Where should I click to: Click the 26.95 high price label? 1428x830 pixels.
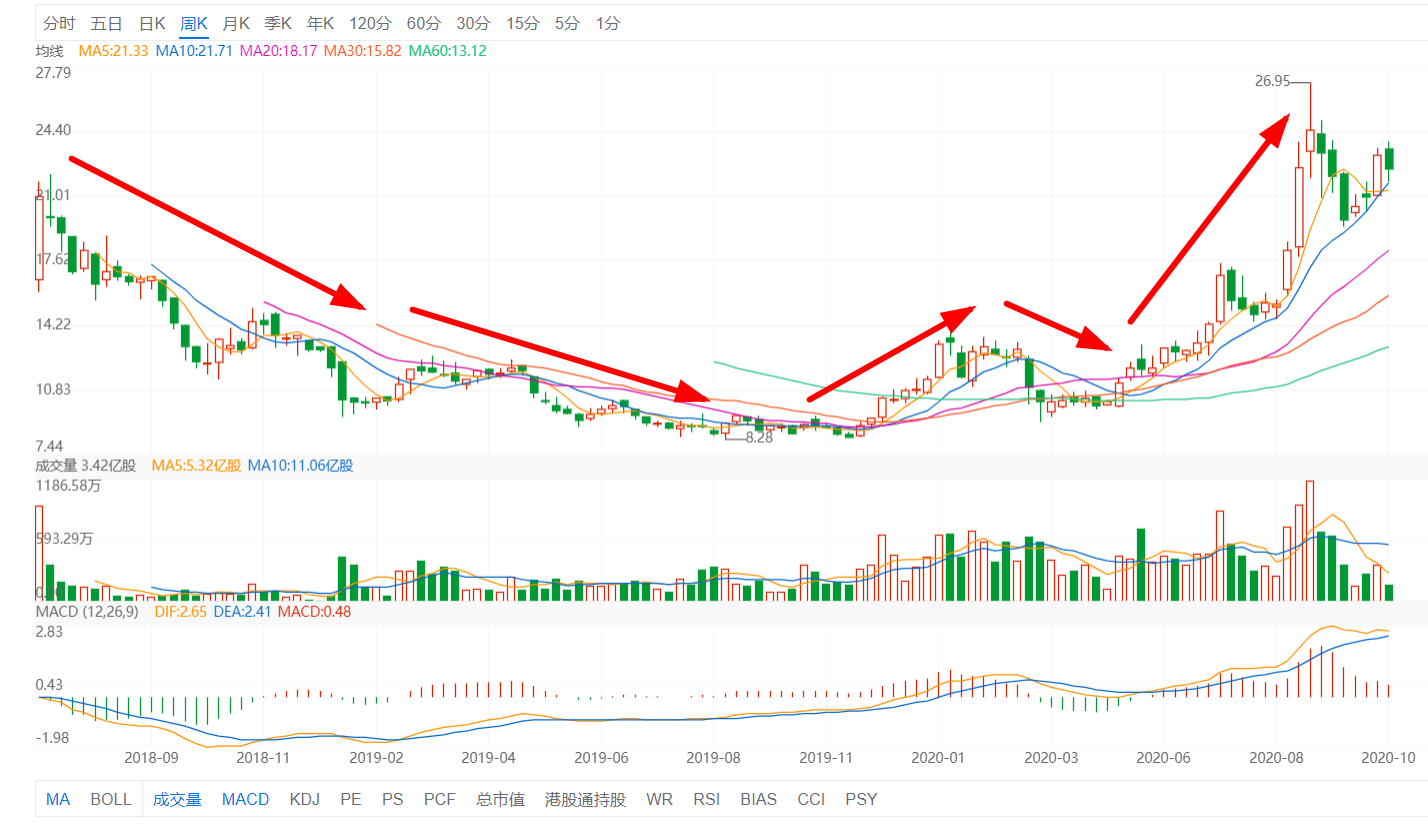click(x=1272, y=82)
